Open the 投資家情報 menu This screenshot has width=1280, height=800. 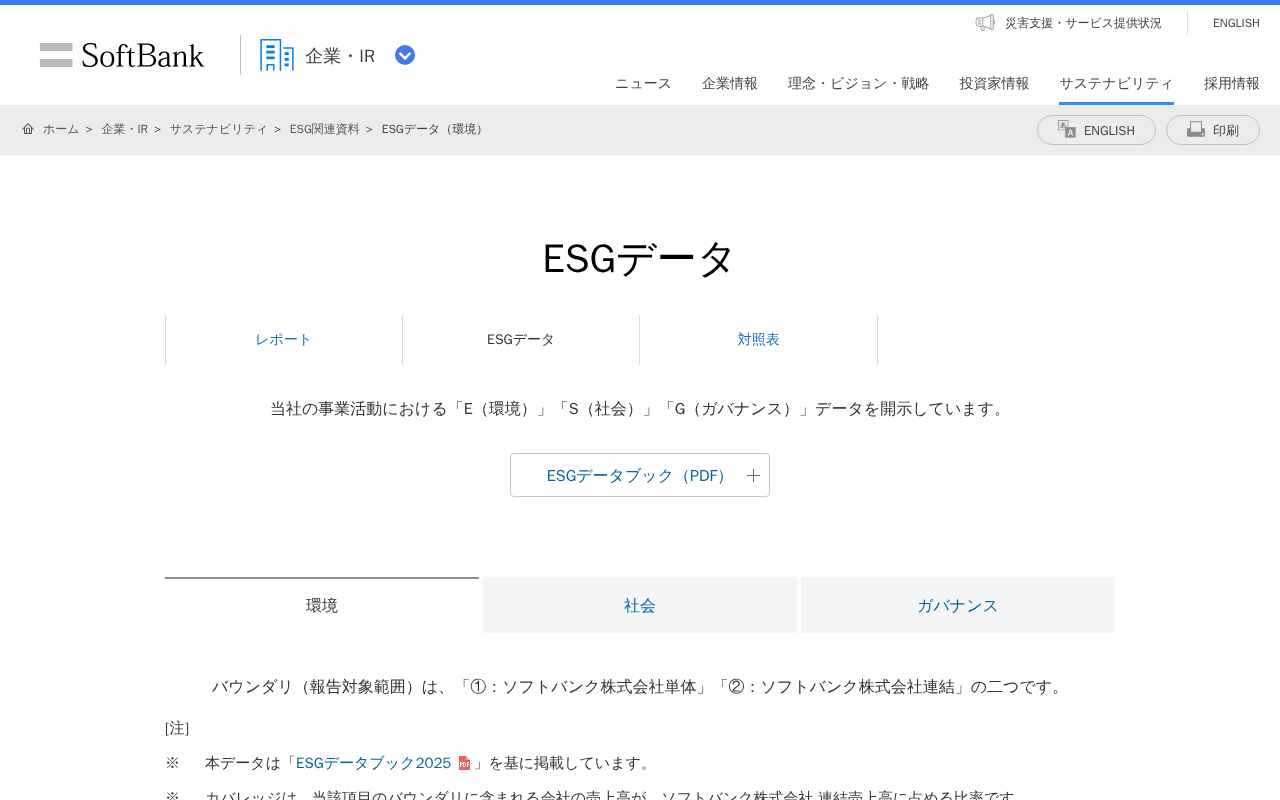[994, 83]
